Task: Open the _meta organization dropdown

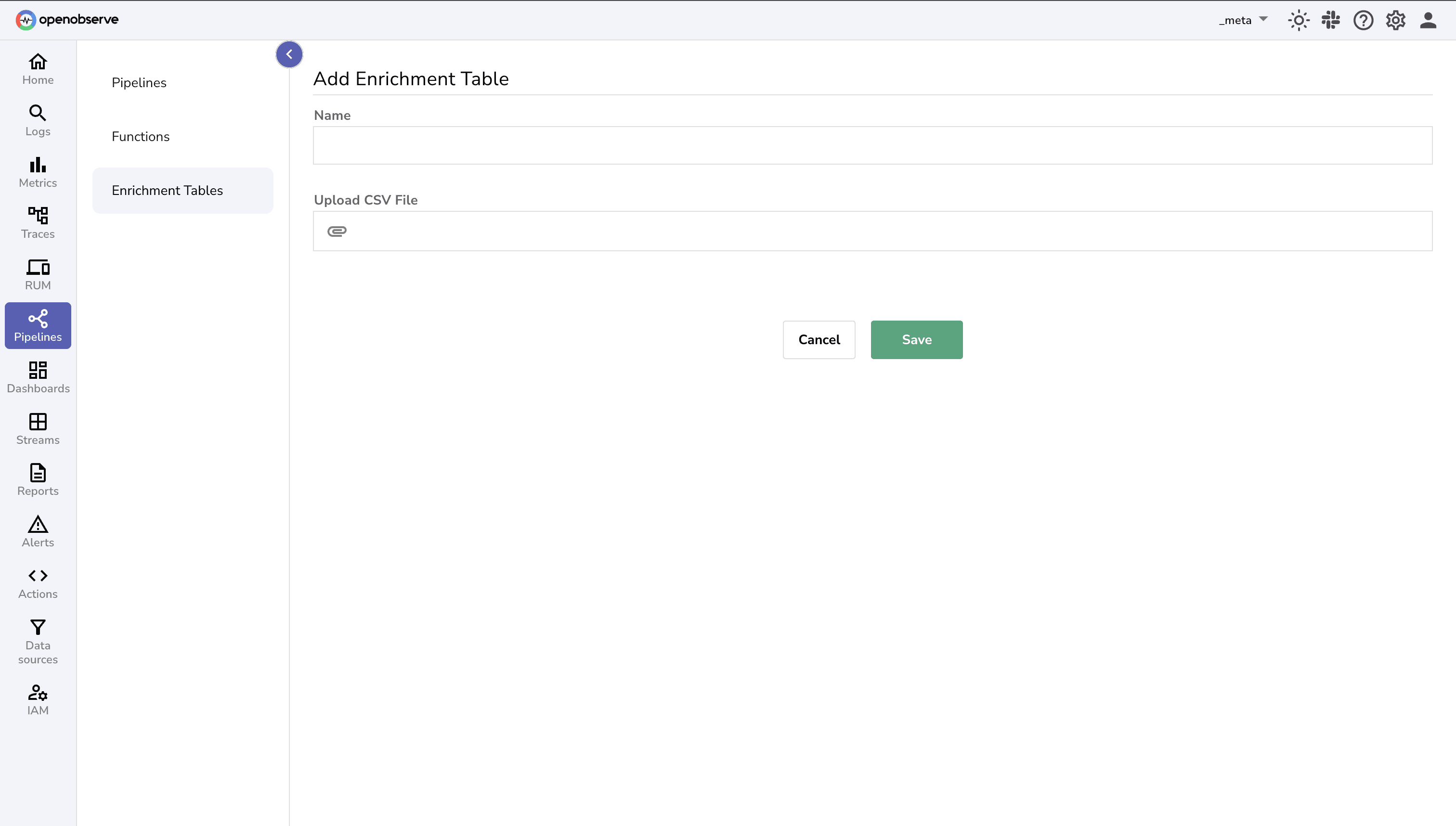Action: click(1243, 20)
